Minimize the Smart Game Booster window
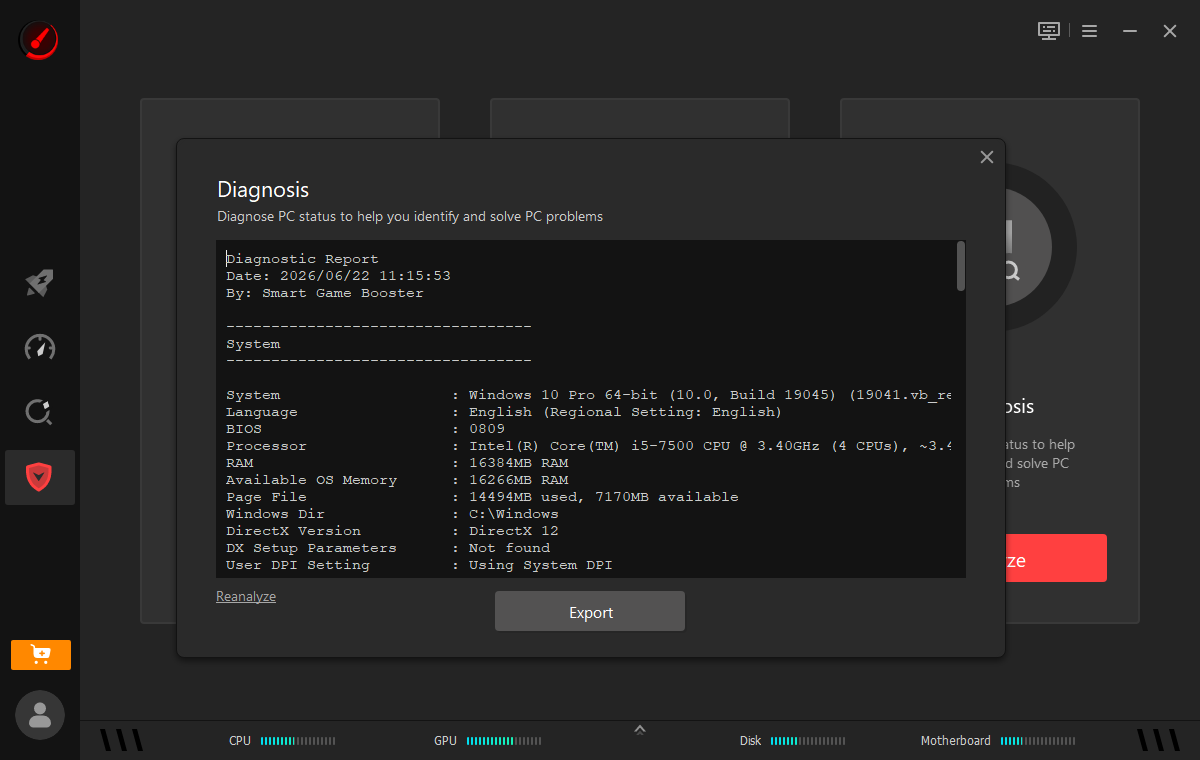The width and height of the screenshot is (1200, 760). 1130,31
